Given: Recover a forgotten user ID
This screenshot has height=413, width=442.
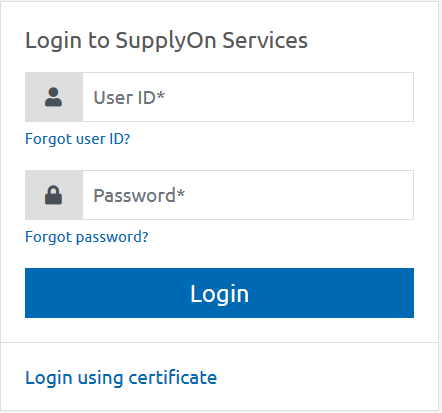Looking at the screenshot, I should pos(78,139).
